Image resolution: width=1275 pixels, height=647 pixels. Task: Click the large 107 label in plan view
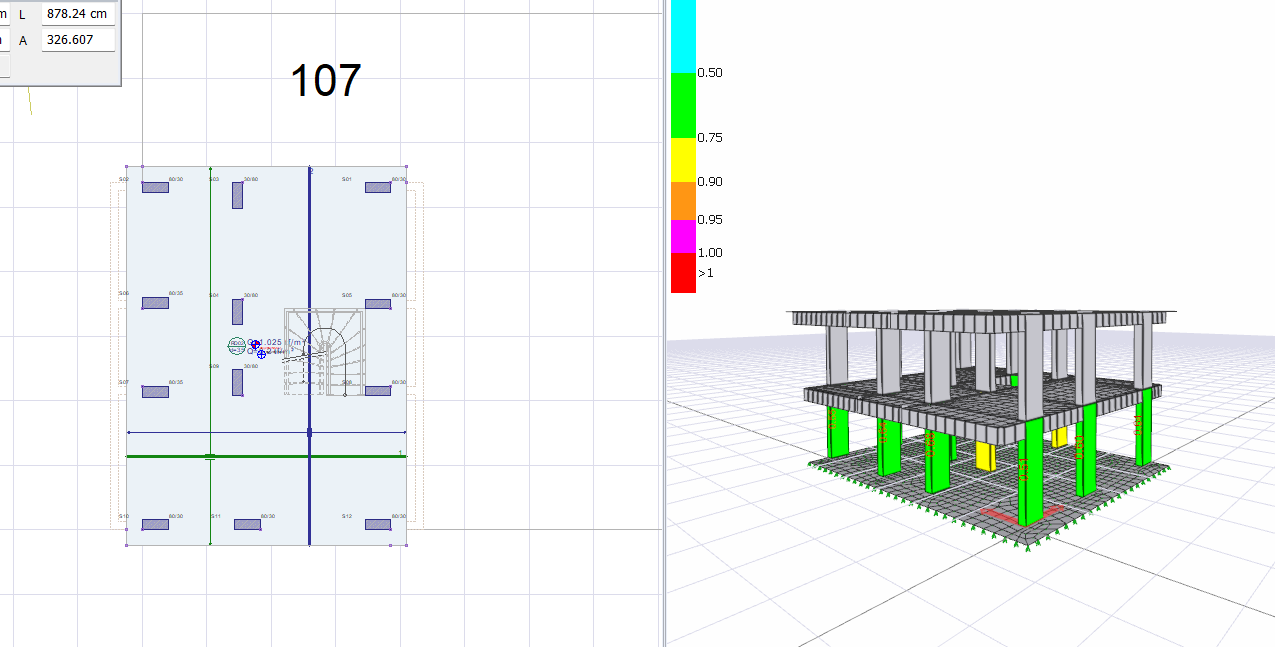(326, 81)
